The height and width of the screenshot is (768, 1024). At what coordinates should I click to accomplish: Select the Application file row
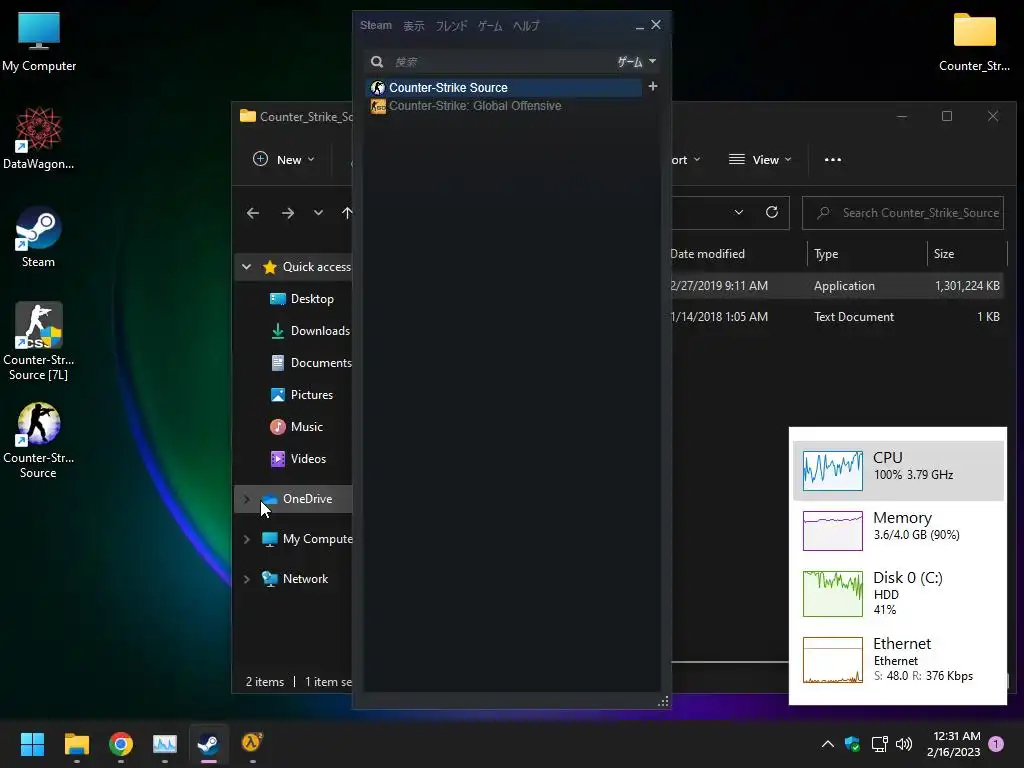click(x=837, y=285)
